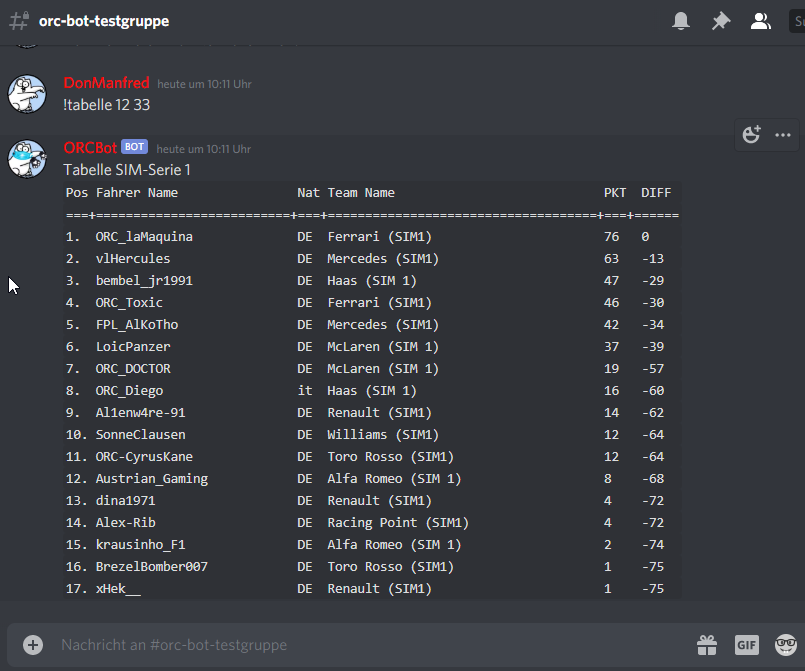Viewport: 805px width, 671px height.
Task: Click the DonManfred username
Action: point(106,83)
